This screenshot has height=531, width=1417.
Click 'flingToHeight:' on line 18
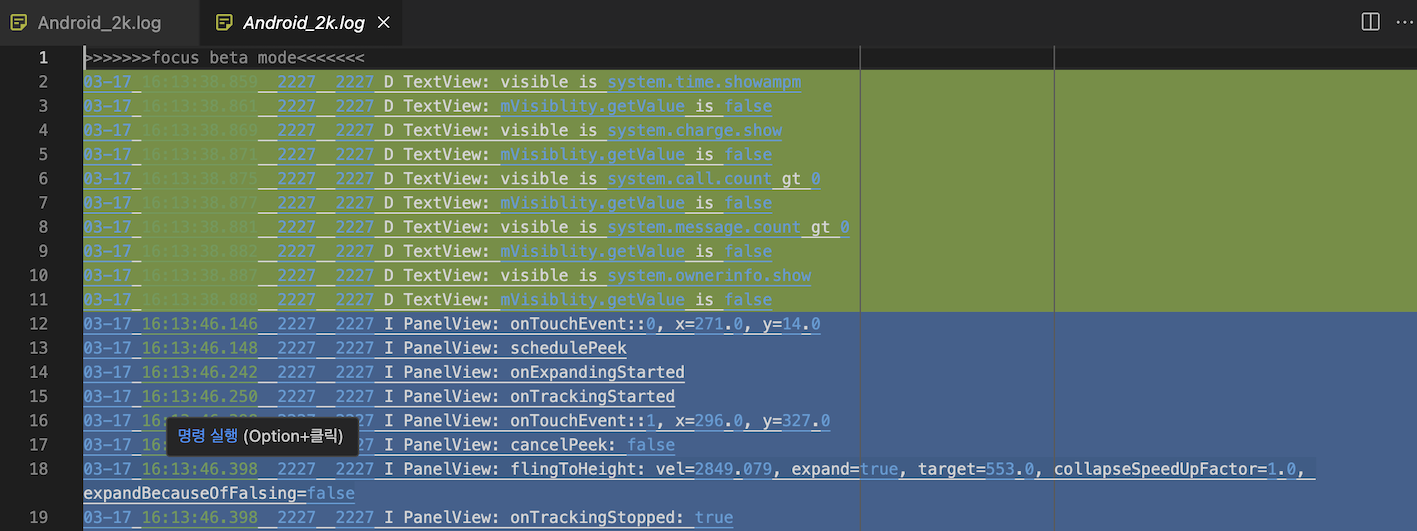click(578, 468)
